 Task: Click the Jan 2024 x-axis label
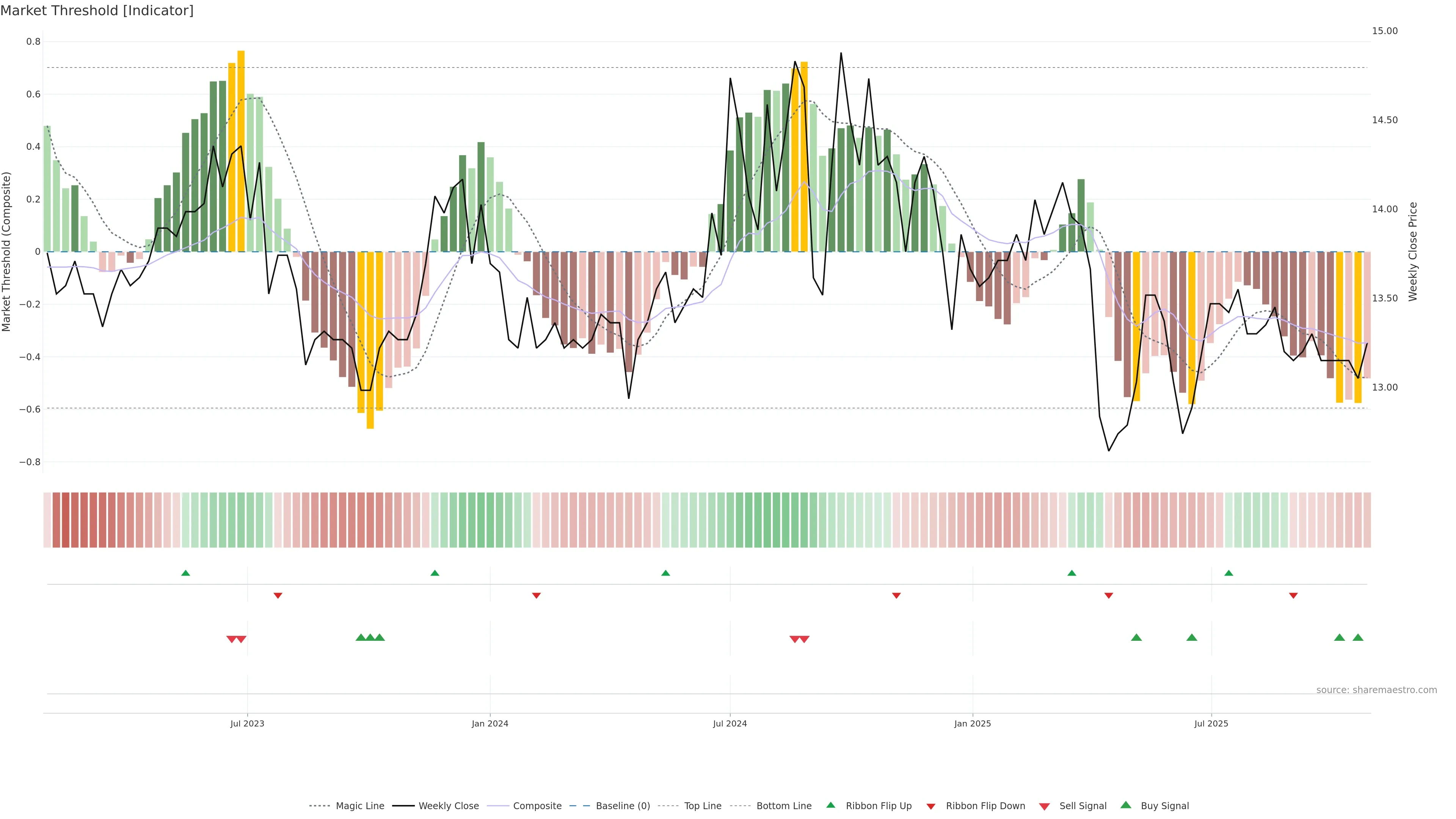point(490,723)
